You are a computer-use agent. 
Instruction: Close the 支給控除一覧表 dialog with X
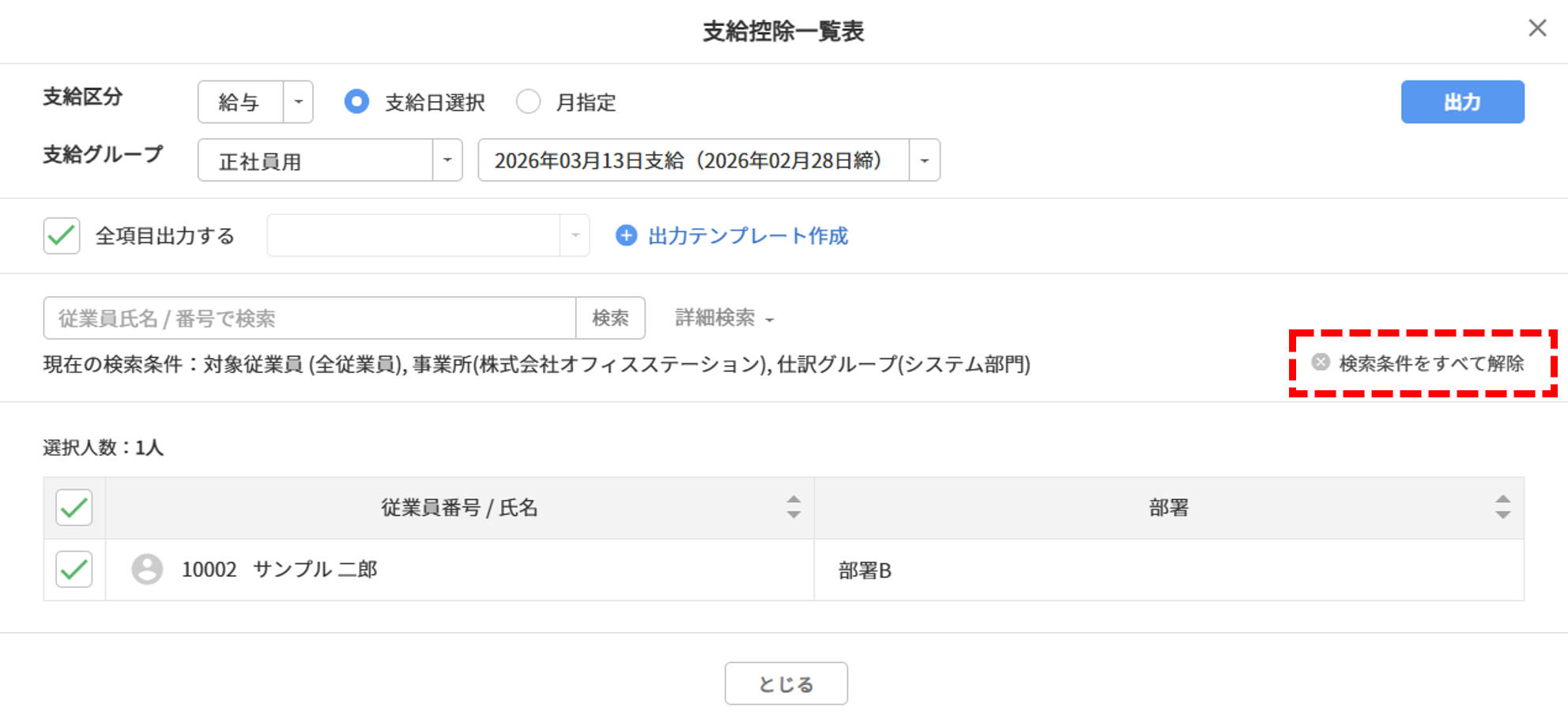1537,28
